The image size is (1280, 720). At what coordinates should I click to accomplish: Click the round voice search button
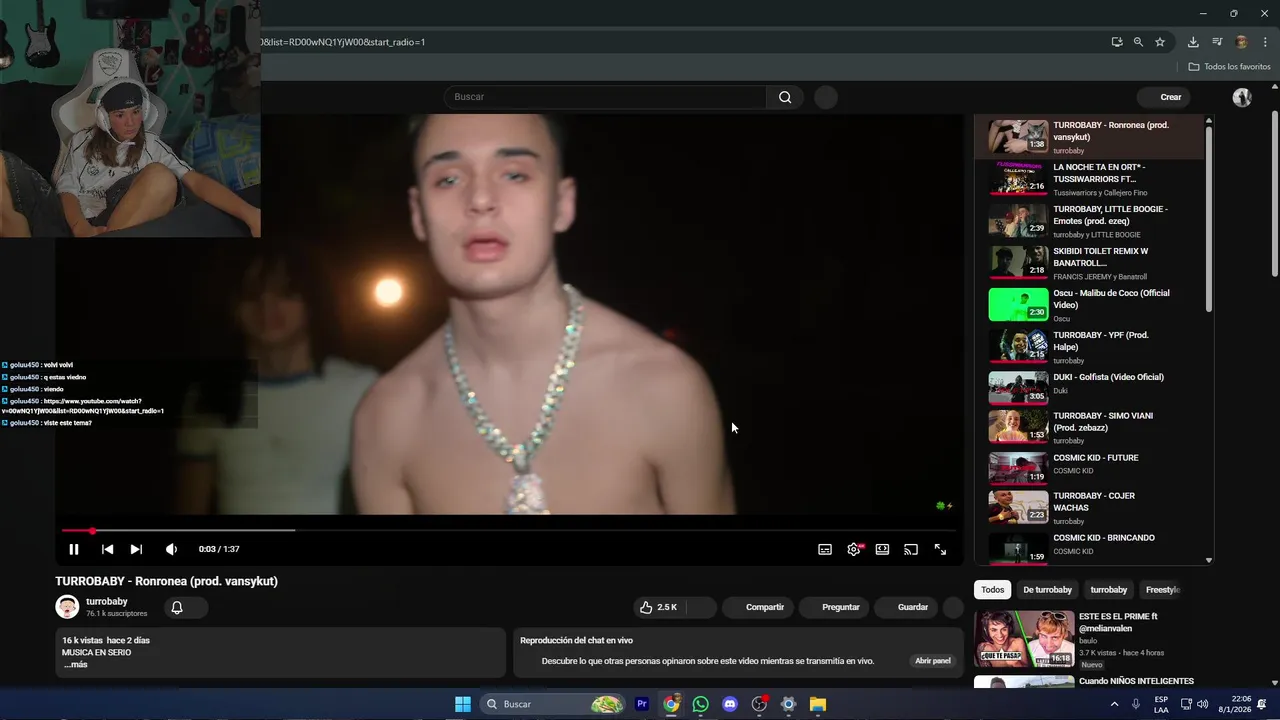tap(826, 97)
